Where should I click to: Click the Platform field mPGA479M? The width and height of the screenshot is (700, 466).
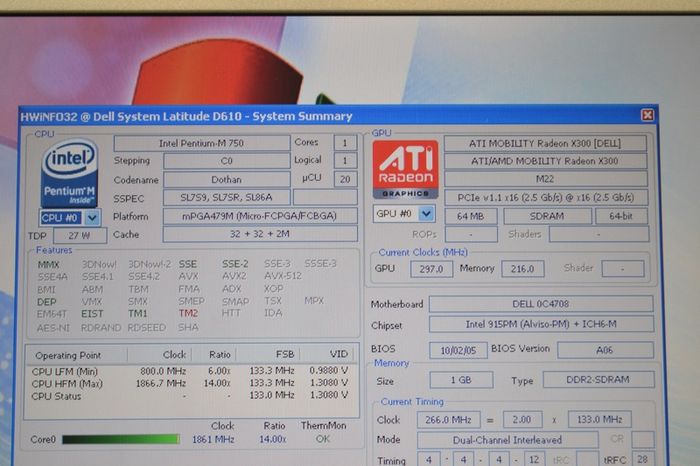(x=260, y=216)
